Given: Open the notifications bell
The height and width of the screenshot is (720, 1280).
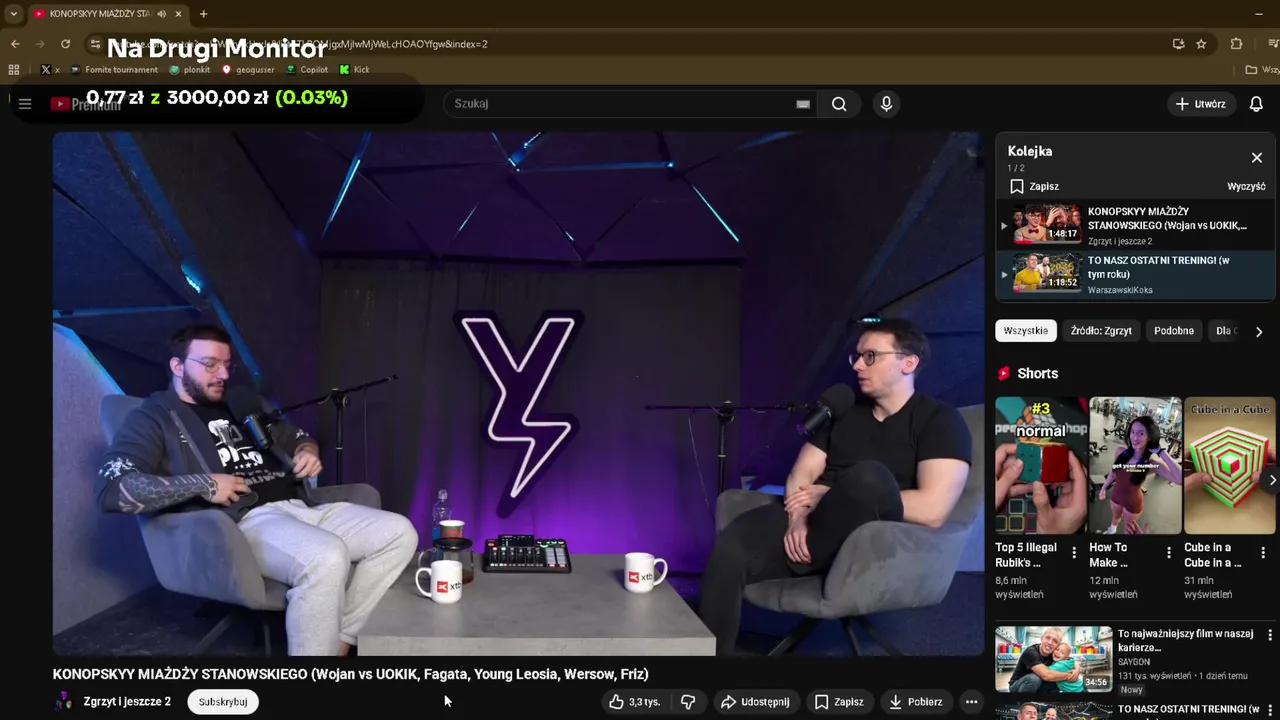Looking at the screenshot, I should (x=1256, y=104).
